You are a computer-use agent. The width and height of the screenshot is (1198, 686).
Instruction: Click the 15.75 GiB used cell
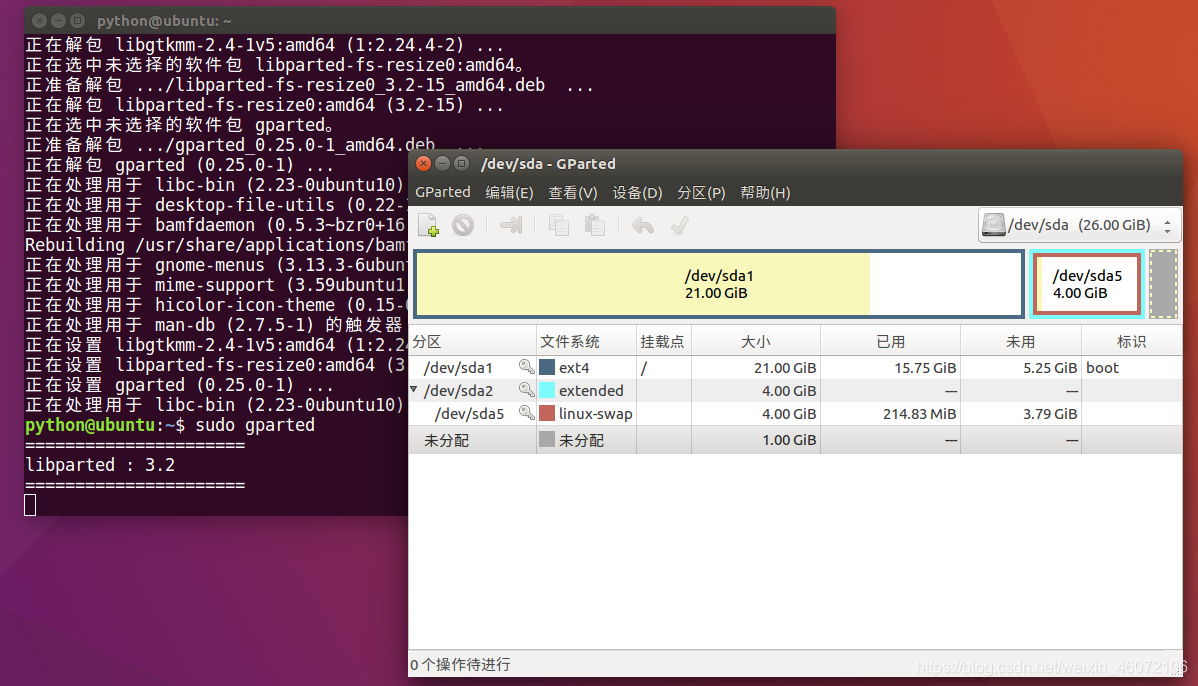click(924, 367)
